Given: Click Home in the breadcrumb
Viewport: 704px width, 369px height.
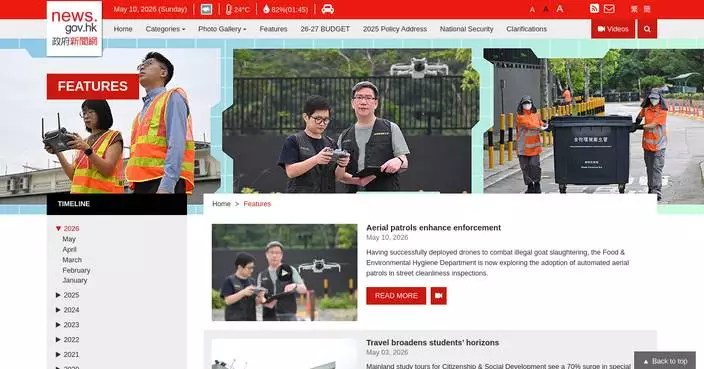Looking at the screenshot, I should pos(221,204).
